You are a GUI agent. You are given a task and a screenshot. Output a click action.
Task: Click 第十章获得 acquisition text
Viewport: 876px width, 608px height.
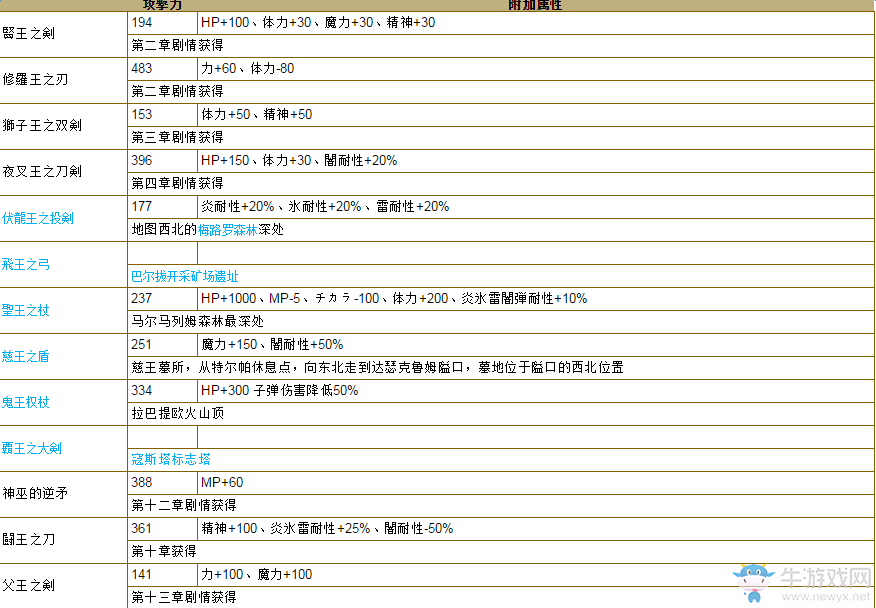(x=164, y=551)
